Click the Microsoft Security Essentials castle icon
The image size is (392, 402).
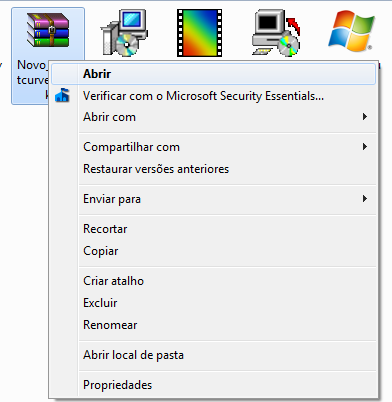coord(62,95)
